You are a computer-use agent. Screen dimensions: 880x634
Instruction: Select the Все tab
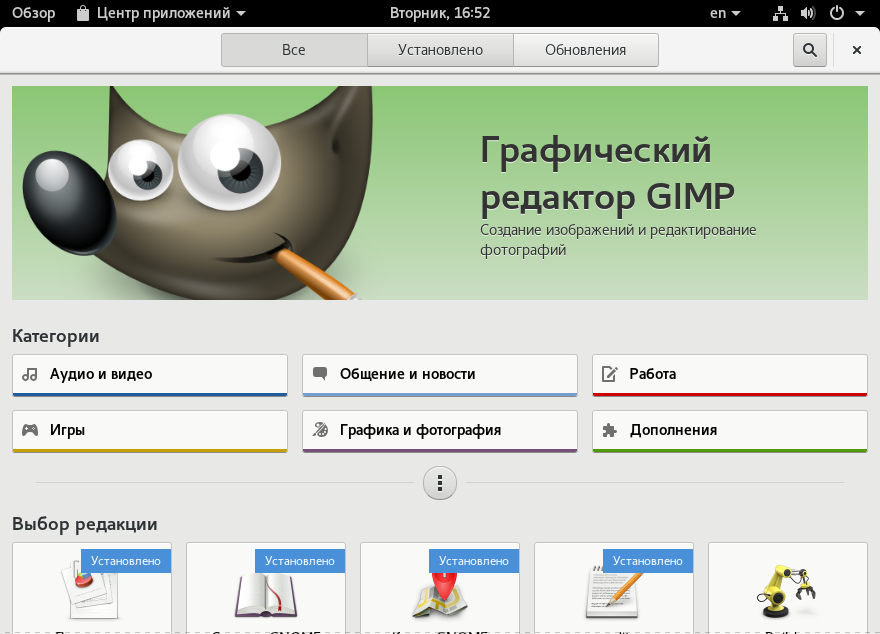(294, 50)
